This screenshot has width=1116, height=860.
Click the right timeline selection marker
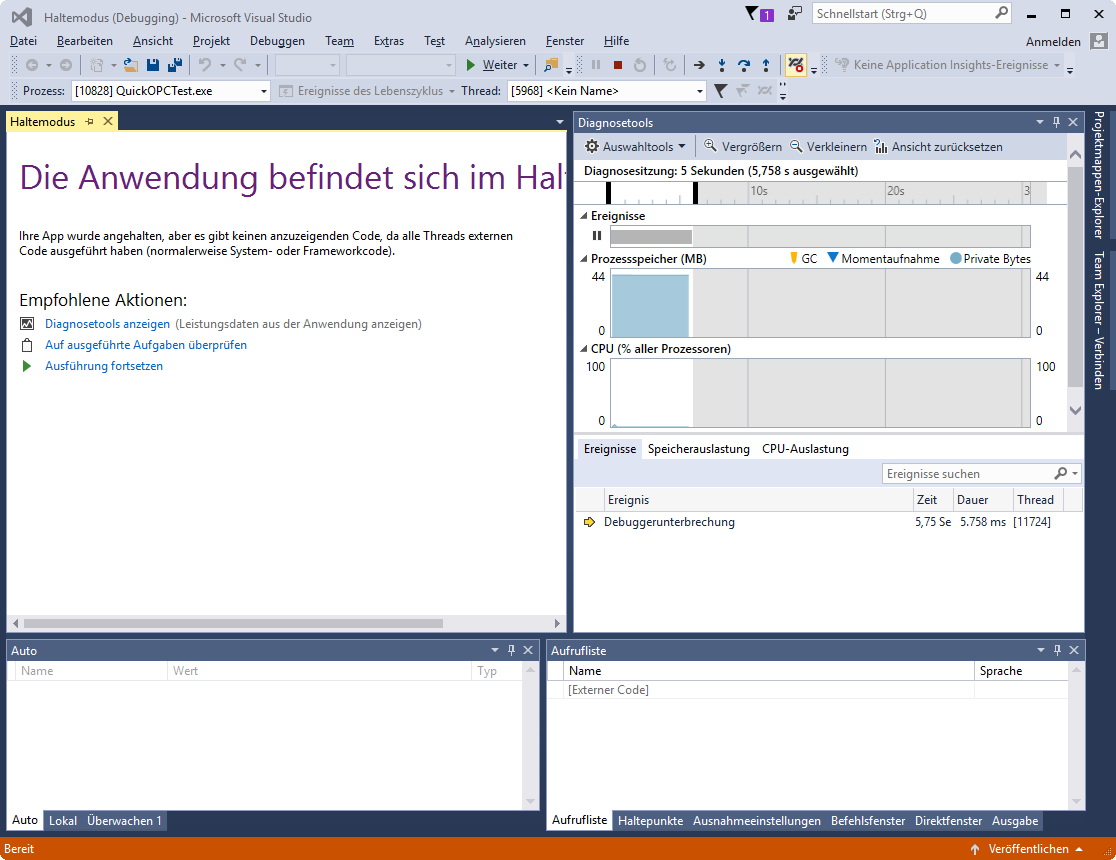coord(695,193)
